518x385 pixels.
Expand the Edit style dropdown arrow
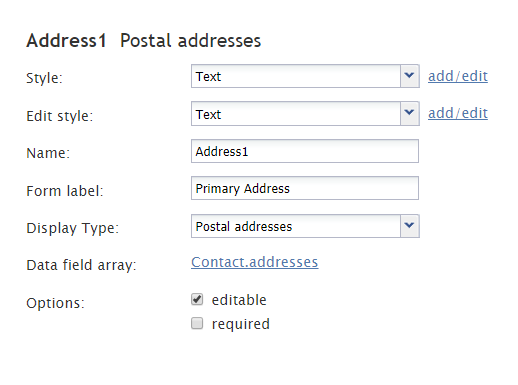[x=410, y=114]
